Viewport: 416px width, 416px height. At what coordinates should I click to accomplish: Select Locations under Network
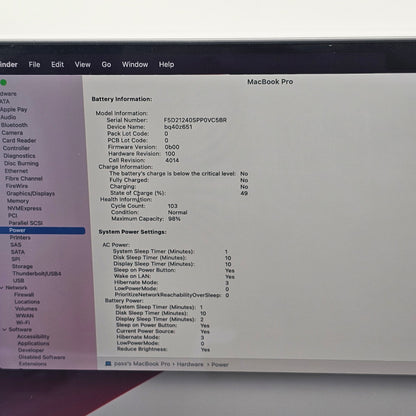pyautogui.click(x=27, y=302)
